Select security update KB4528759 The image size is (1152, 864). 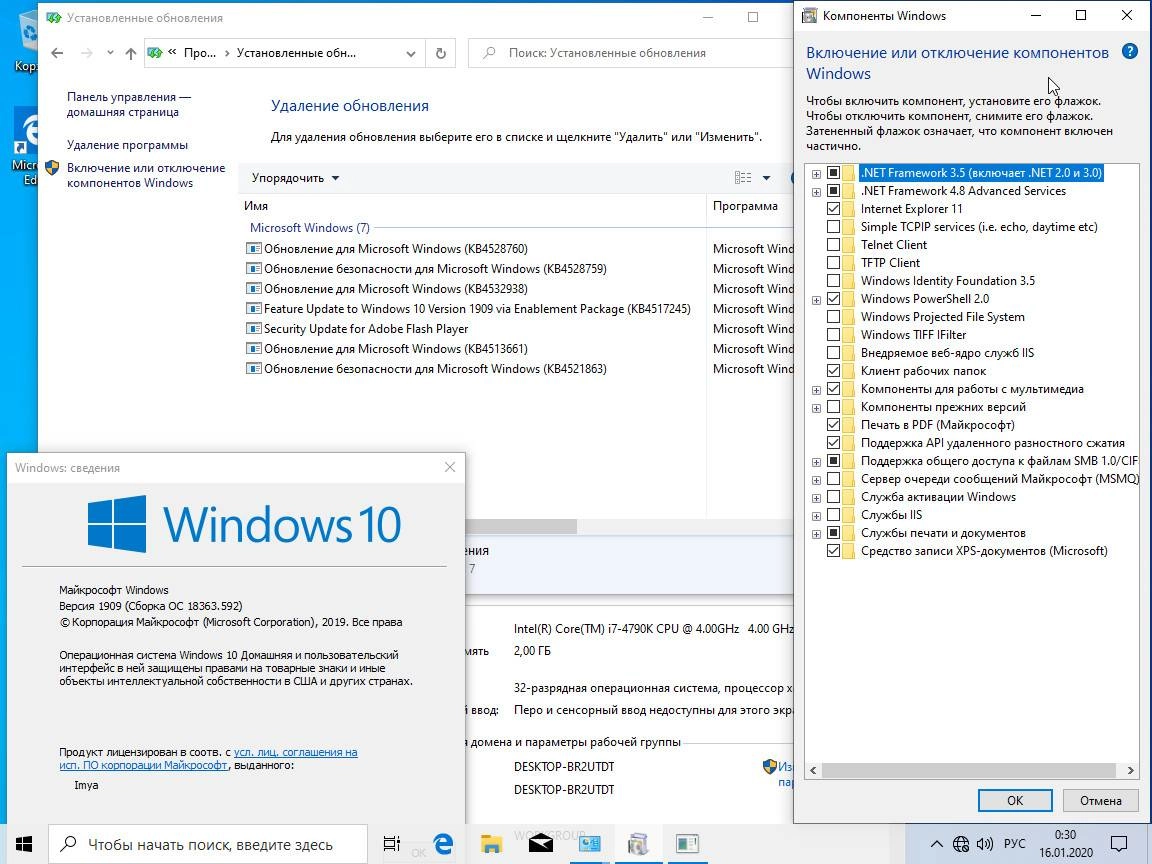point(435,269)
